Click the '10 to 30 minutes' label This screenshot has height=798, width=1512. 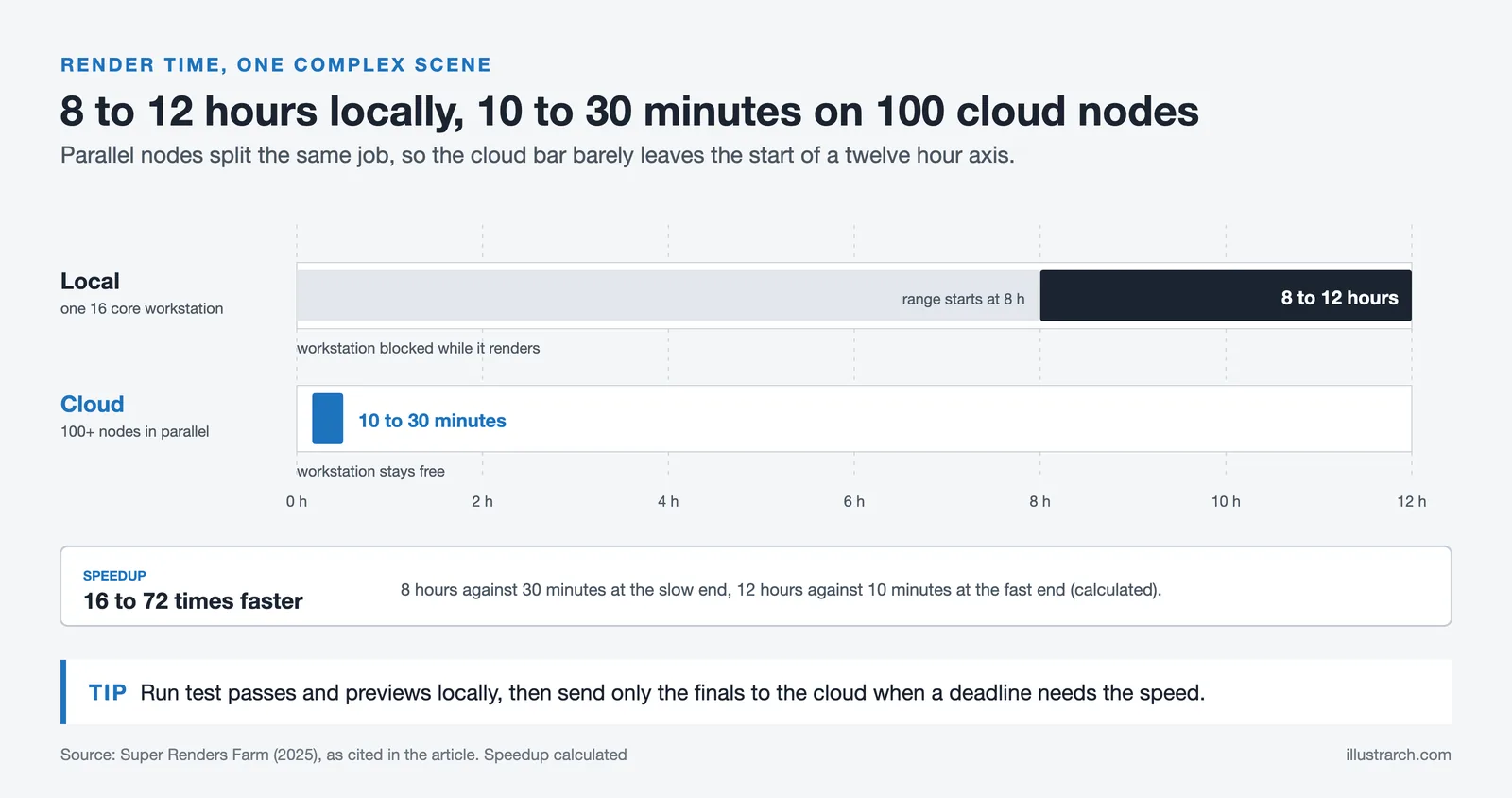[x=432, y=421]
